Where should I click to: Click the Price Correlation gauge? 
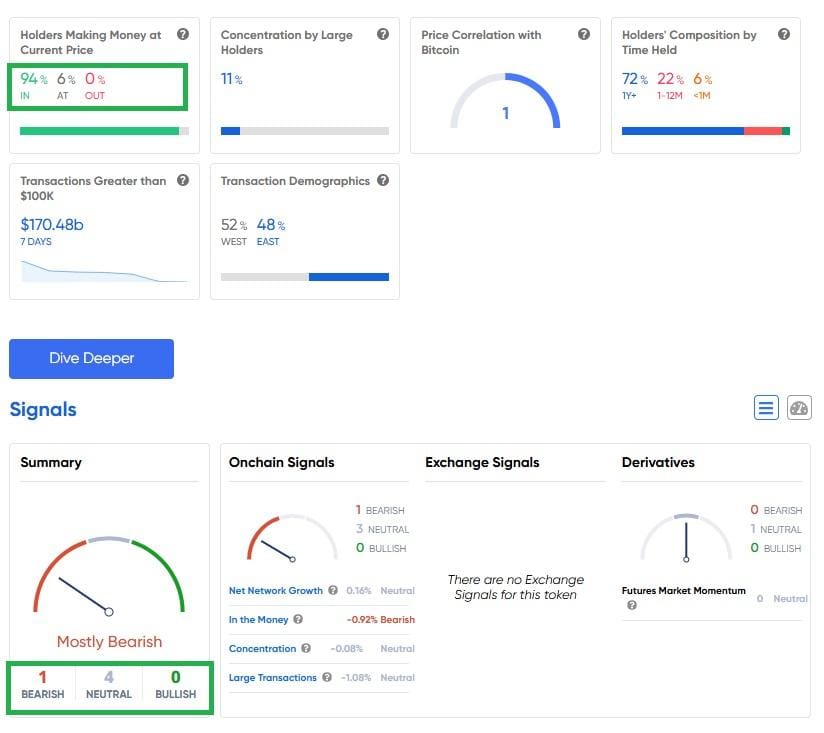[505, 102]
